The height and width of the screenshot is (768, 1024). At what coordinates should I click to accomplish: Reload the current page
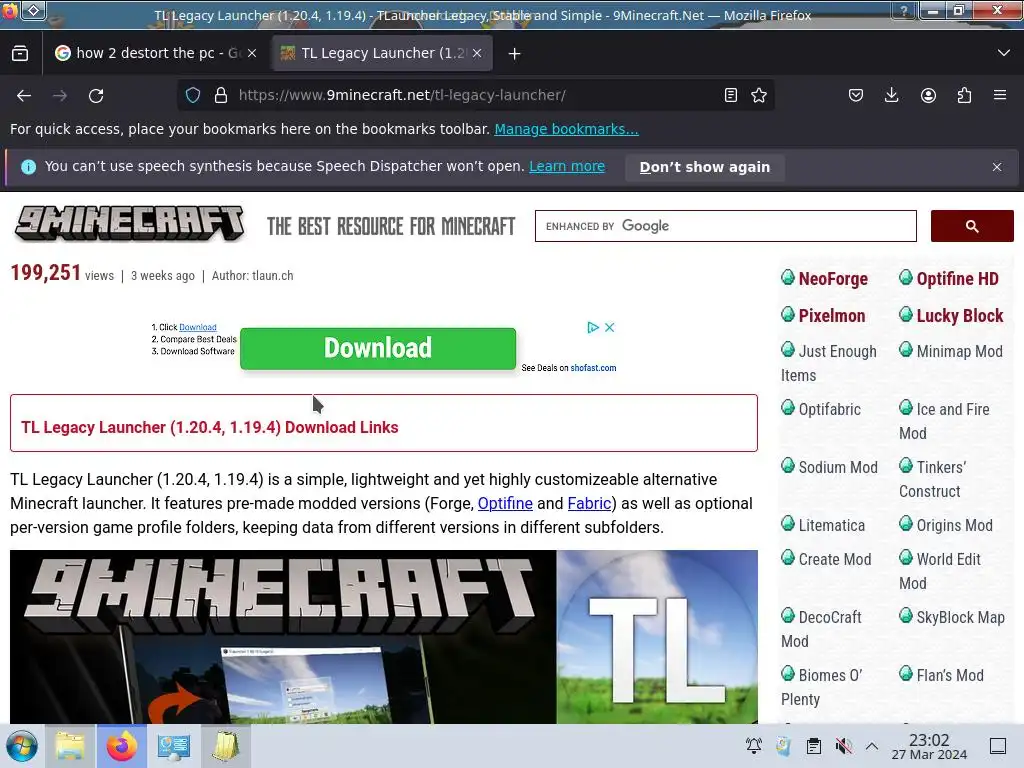click(x=96, y=95)
